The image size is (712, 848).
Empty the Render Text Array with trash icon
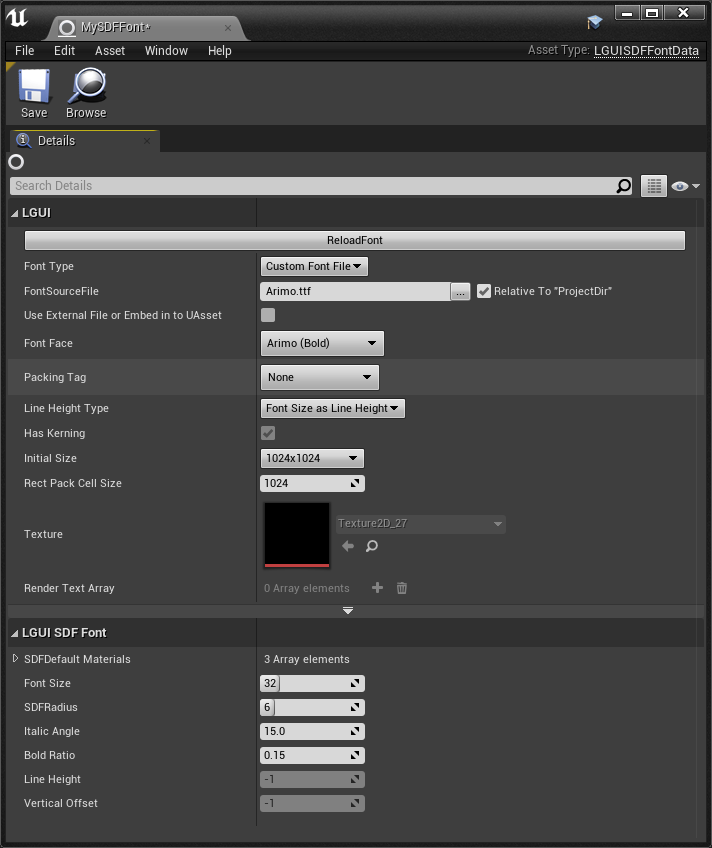click(402, 588)
